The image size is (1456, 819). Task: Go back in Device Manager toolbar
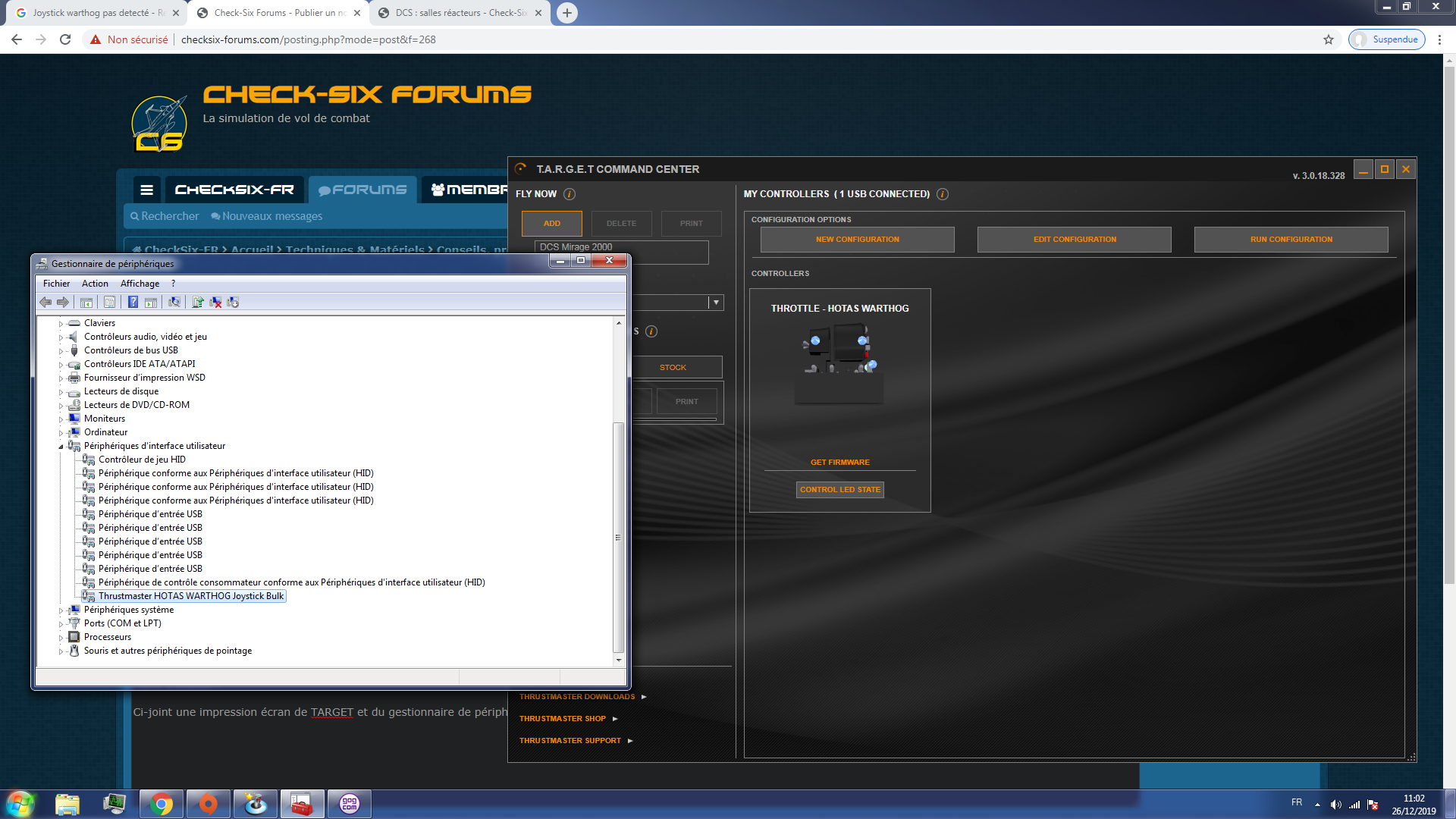coord(45,302)
